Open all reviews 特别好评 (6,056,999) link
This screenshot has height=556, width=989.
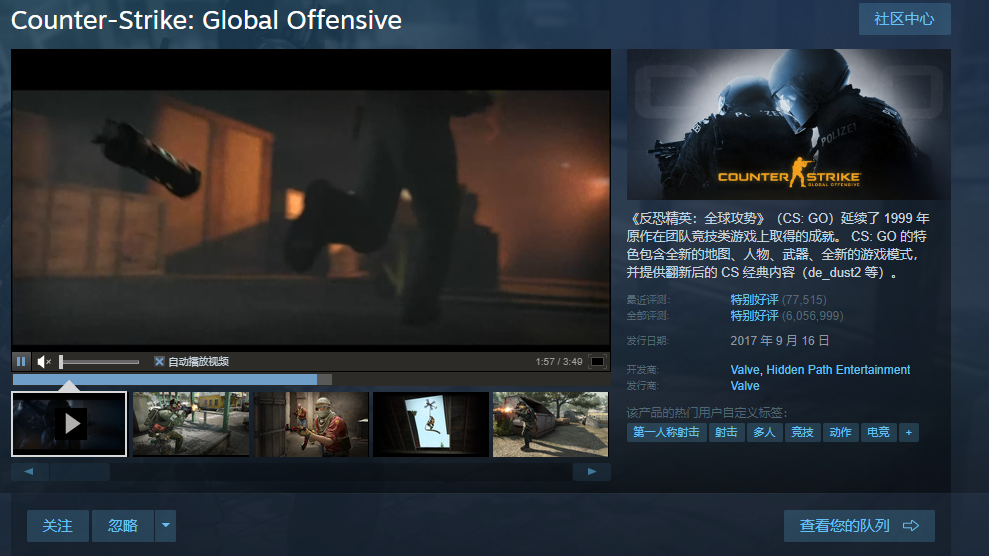(787, 316)
